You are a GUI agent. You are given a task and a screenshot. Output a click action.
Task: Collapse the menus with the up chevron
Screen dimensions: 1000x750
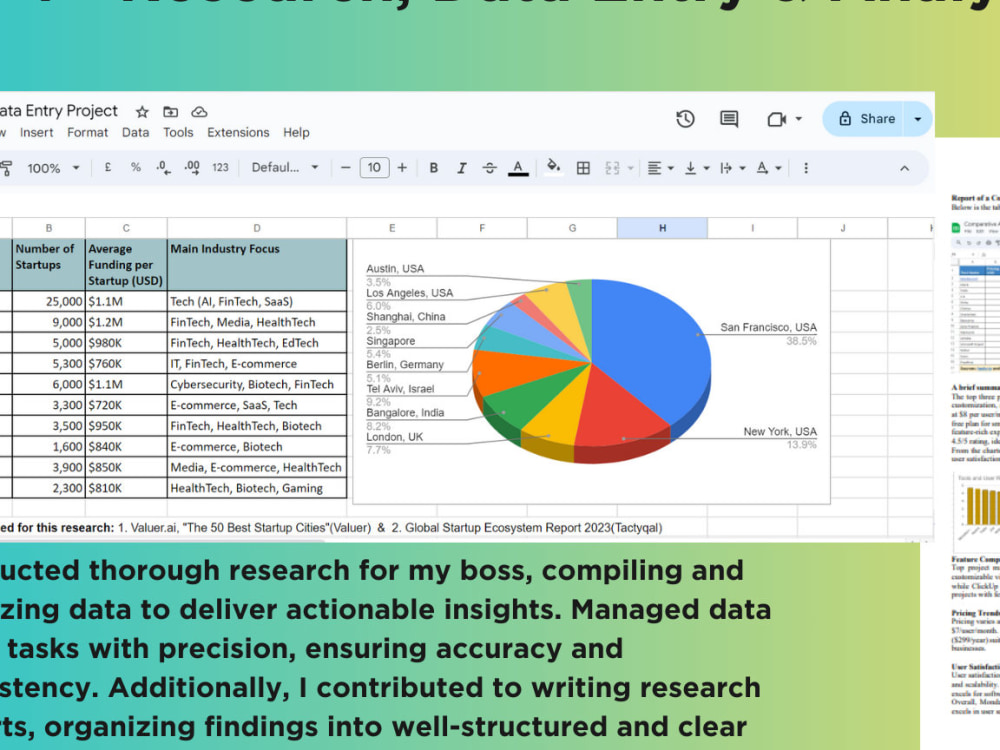(x=904, y=168)
